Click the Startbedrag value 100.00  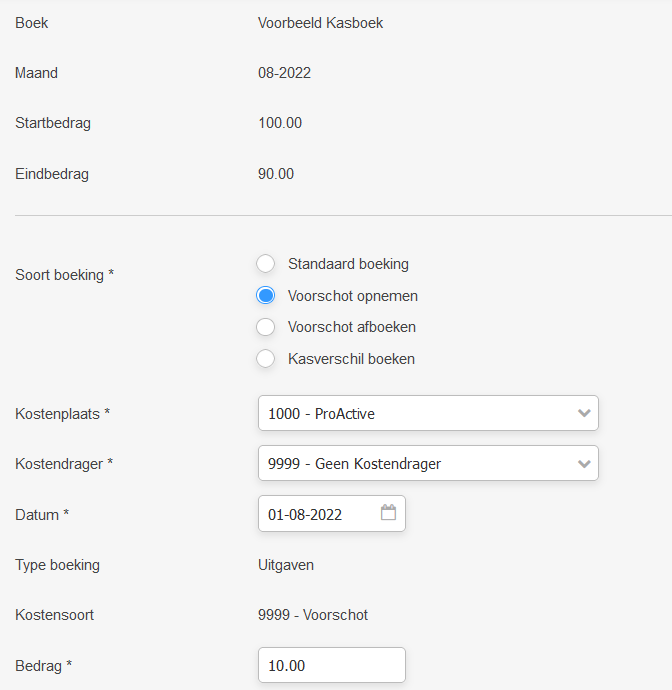(x=280, y=123)
